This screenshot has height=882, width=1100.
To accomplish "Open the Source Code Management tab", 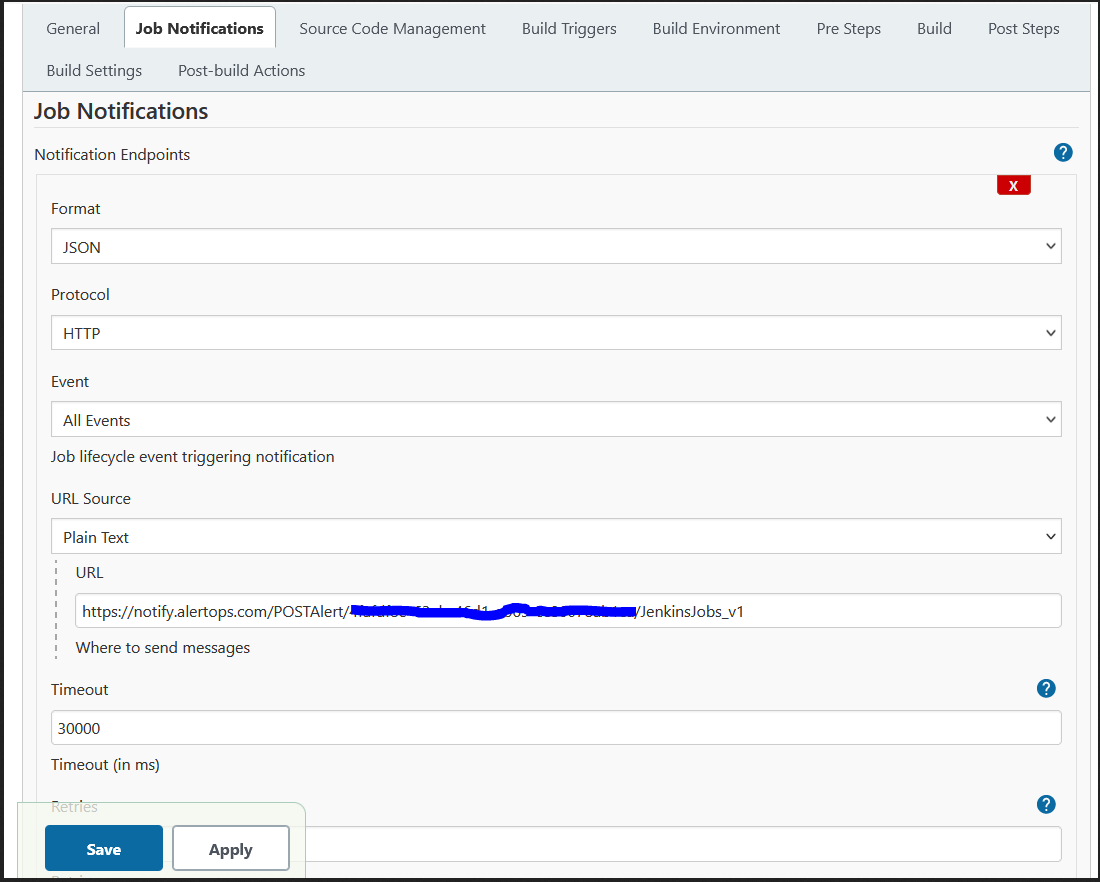I will pyautogui.click(x=392, y=29).
